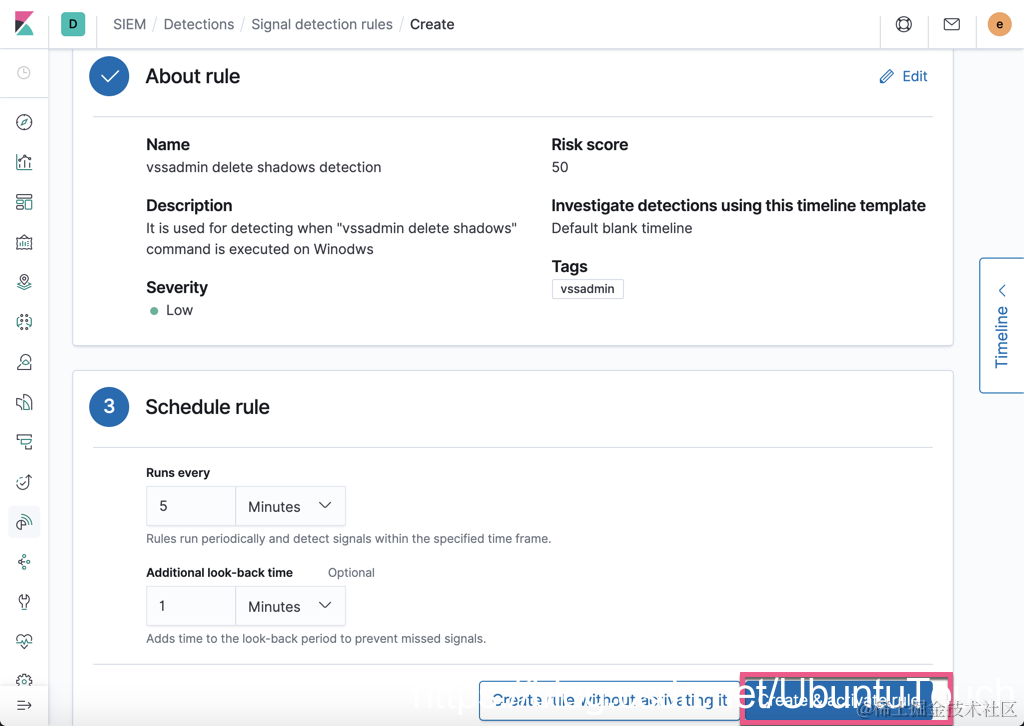Navigate to SIEM breadcrumb

[x=129, y=24]
